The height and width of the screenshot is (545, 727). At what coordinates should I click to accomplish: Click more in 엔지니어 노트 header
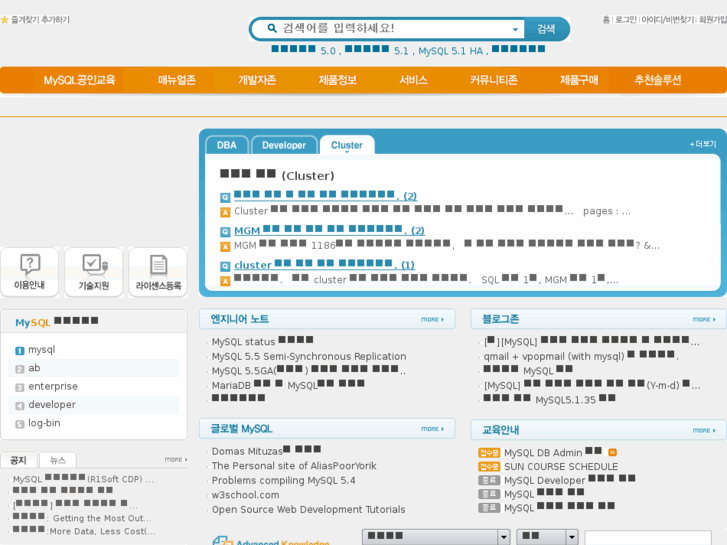tap(432, 320)
